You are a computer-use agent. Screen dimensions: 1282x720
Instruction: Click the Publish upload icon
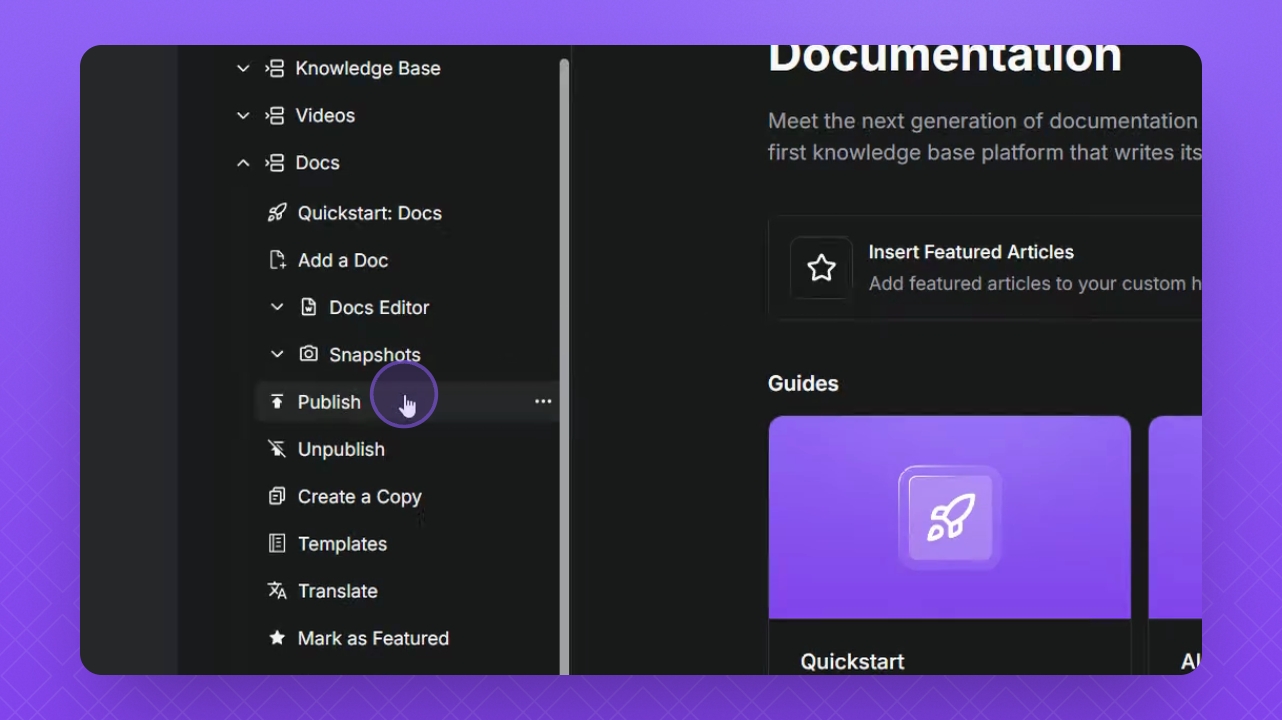pos(277,401)
